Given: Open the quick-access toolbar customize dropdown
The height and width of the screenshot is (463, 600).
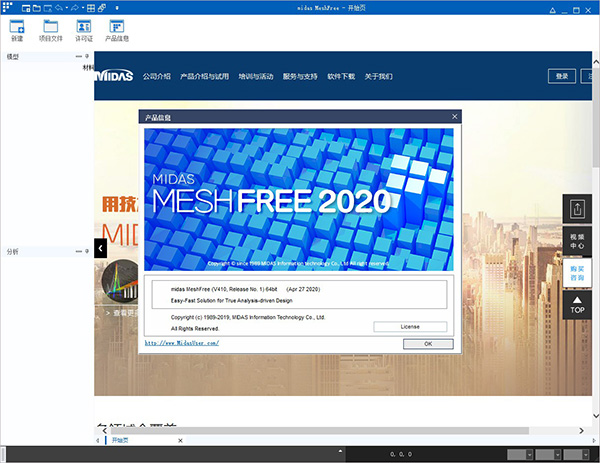Looking at the screenshot, I should tap(117, 8).
